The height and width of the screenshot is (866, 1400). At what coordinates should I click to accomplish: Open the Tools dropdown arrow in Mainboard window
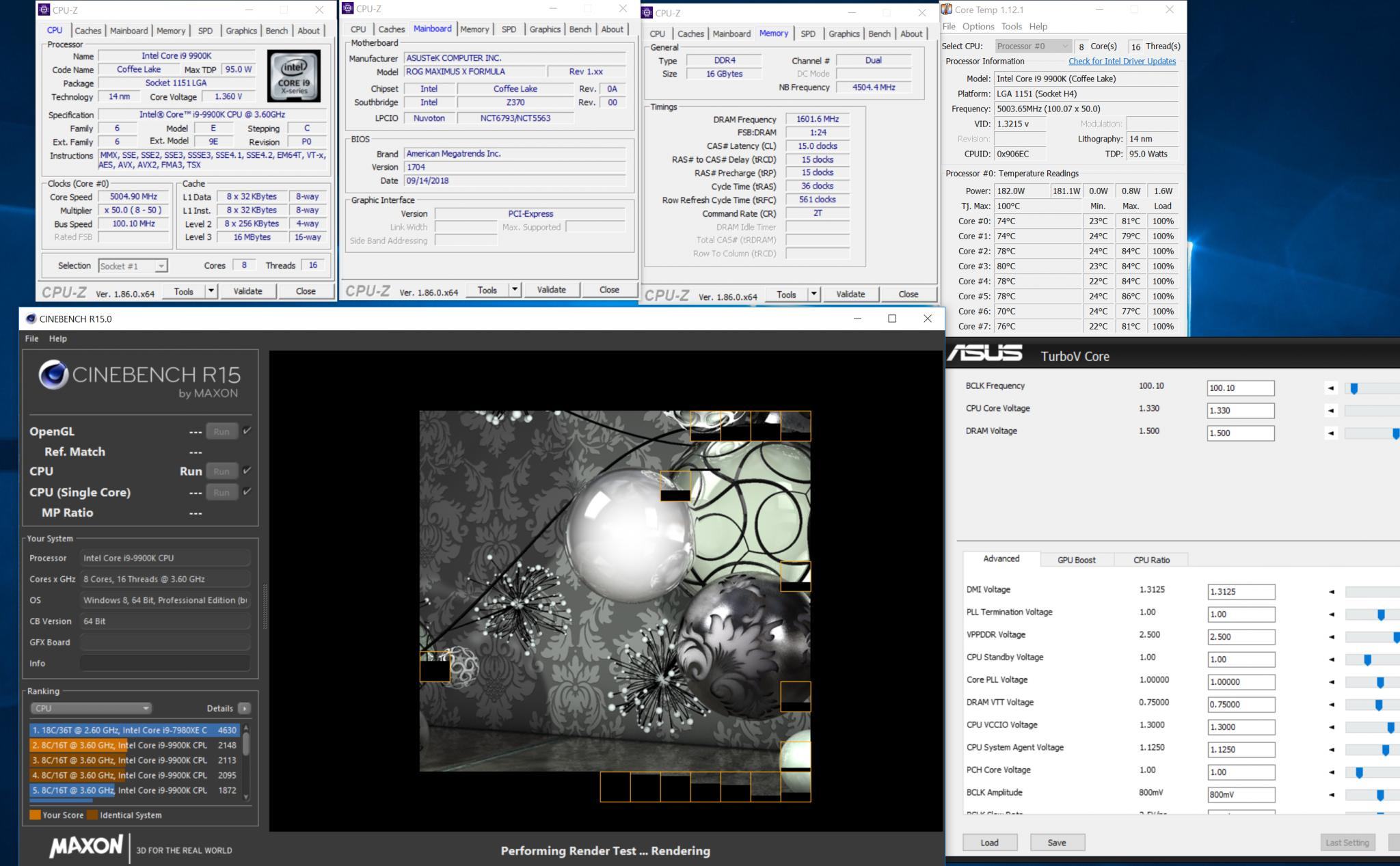pos(515,290)
